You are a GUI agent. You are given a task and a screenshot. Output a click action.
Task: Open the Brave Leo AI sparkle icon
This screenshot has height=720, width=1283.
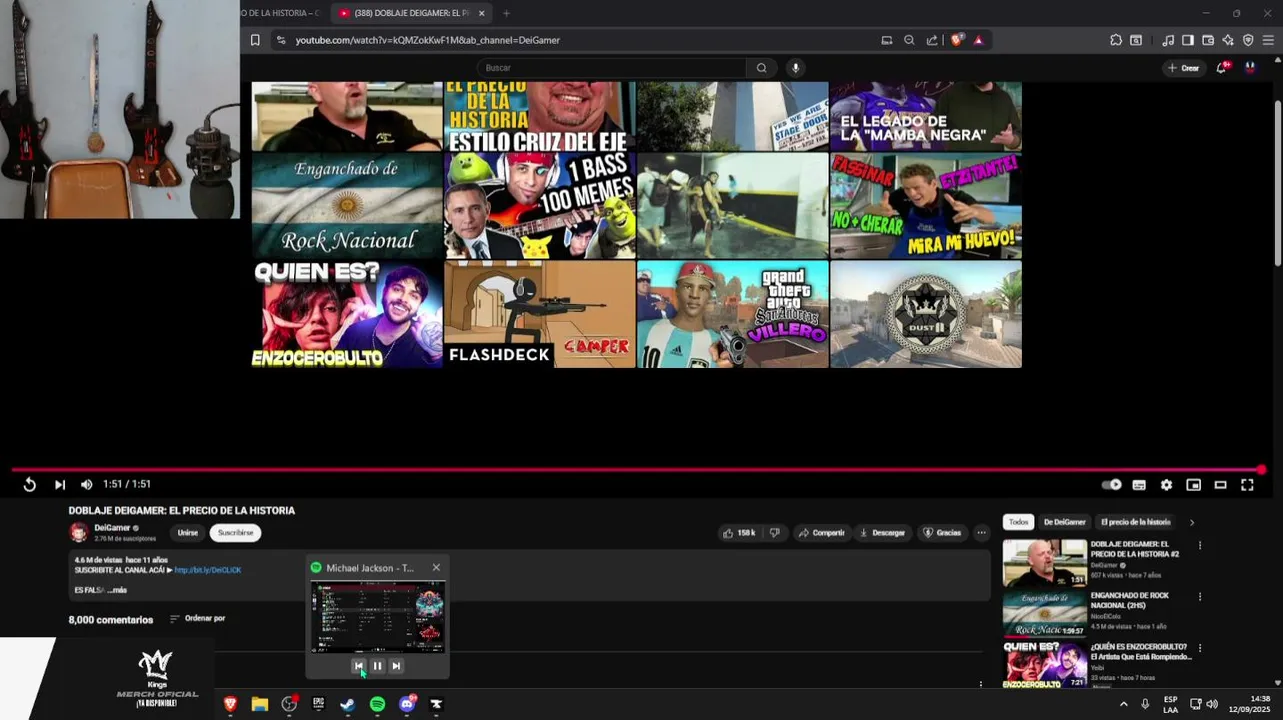point(1228,40)
